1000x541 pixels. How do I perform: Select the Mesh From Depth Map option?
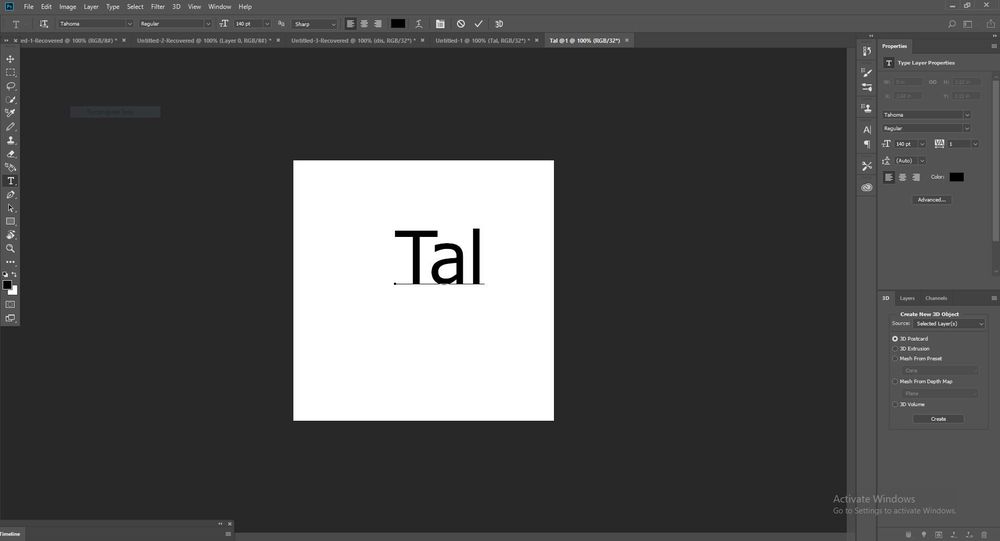point(895,381)
